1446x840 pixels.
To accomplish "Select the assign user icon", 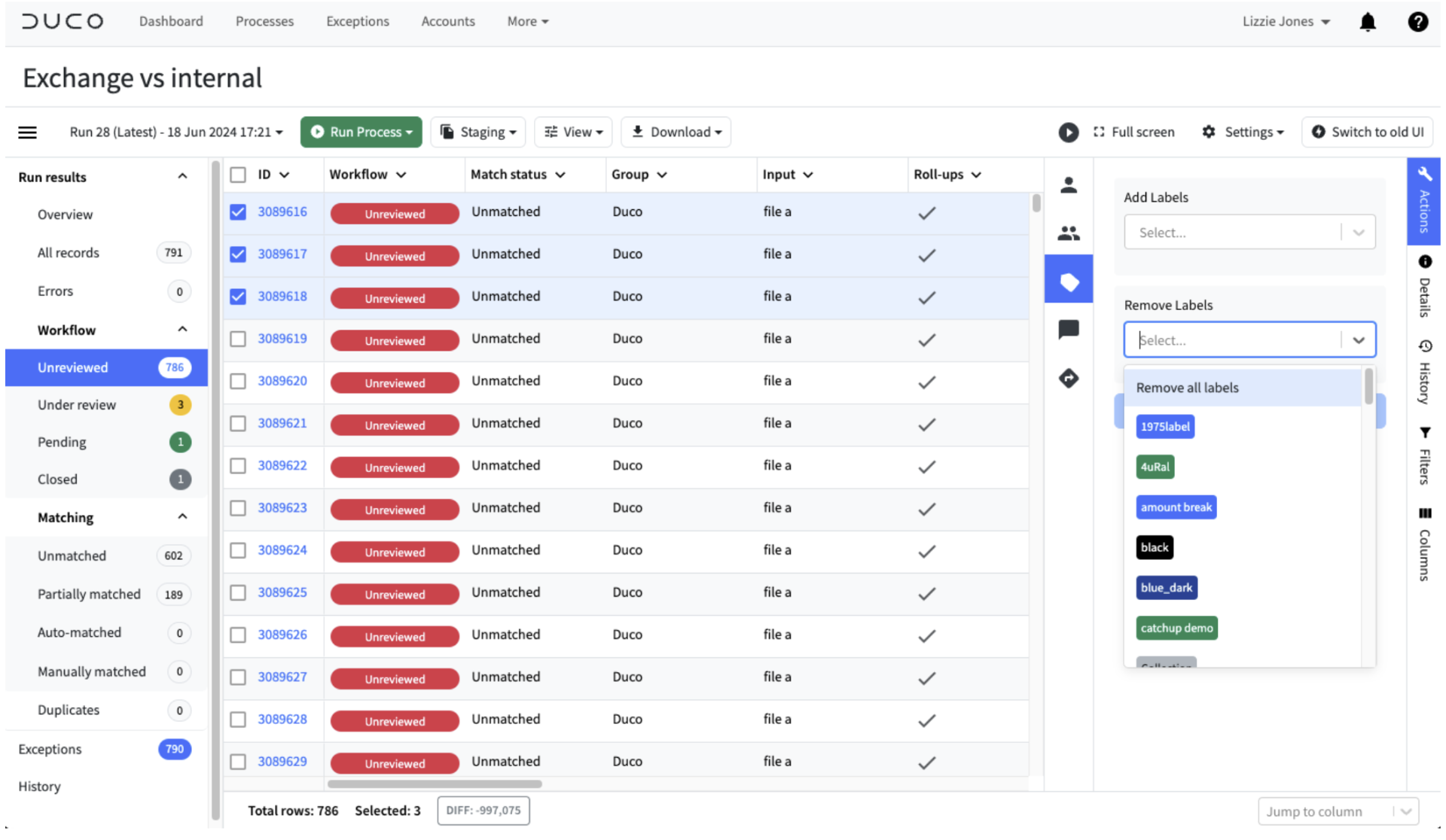I will pos(1068,184).
